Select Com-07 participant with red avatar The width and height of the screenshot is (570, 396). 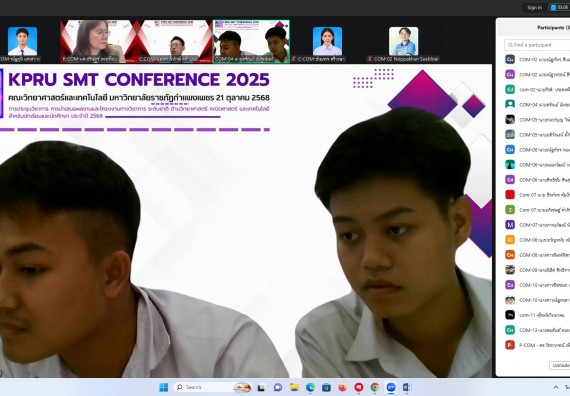(x=537, y=195)
